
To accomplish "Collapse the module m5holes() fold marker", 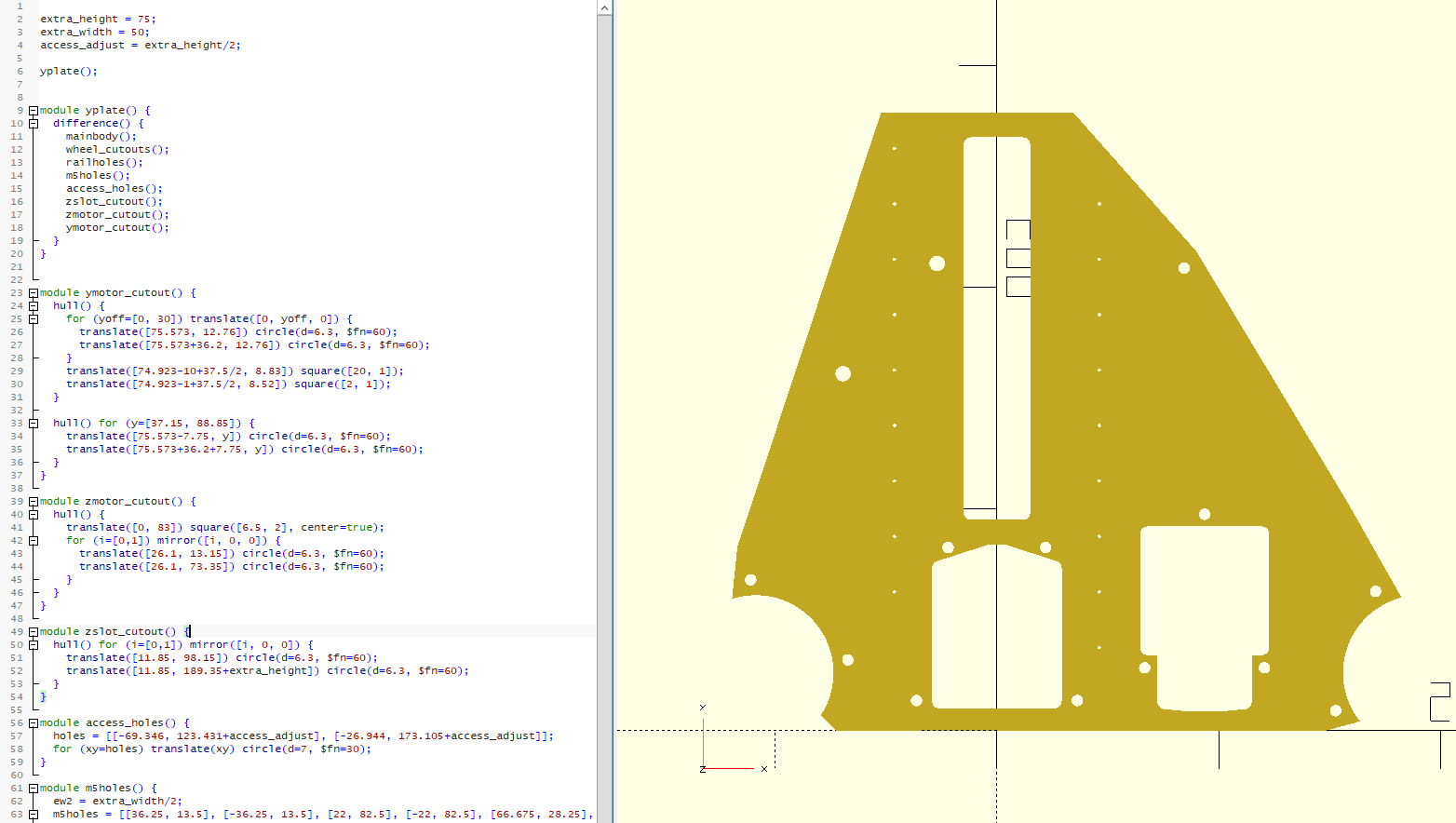I will (34, 788).
